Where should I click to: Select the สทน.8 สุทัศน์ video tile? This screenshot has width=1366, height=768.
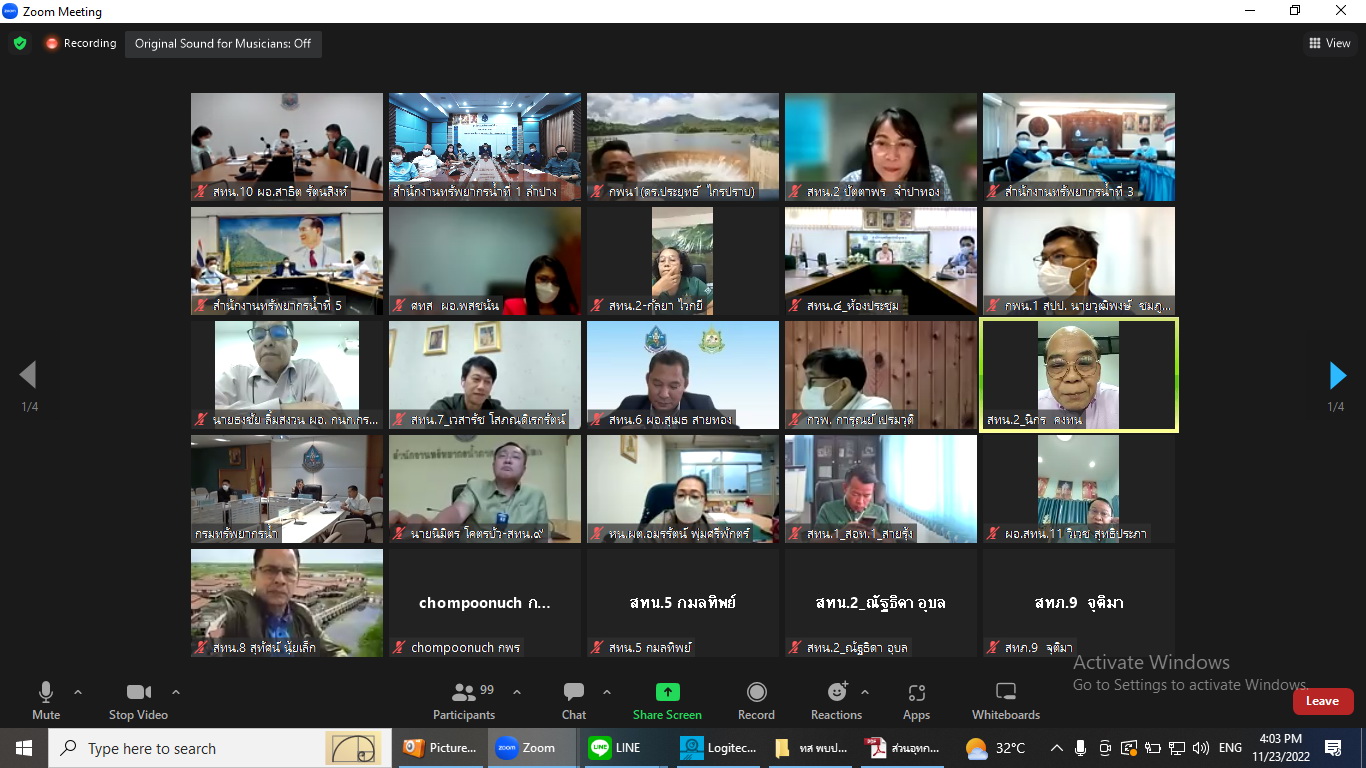click(287, 603)
